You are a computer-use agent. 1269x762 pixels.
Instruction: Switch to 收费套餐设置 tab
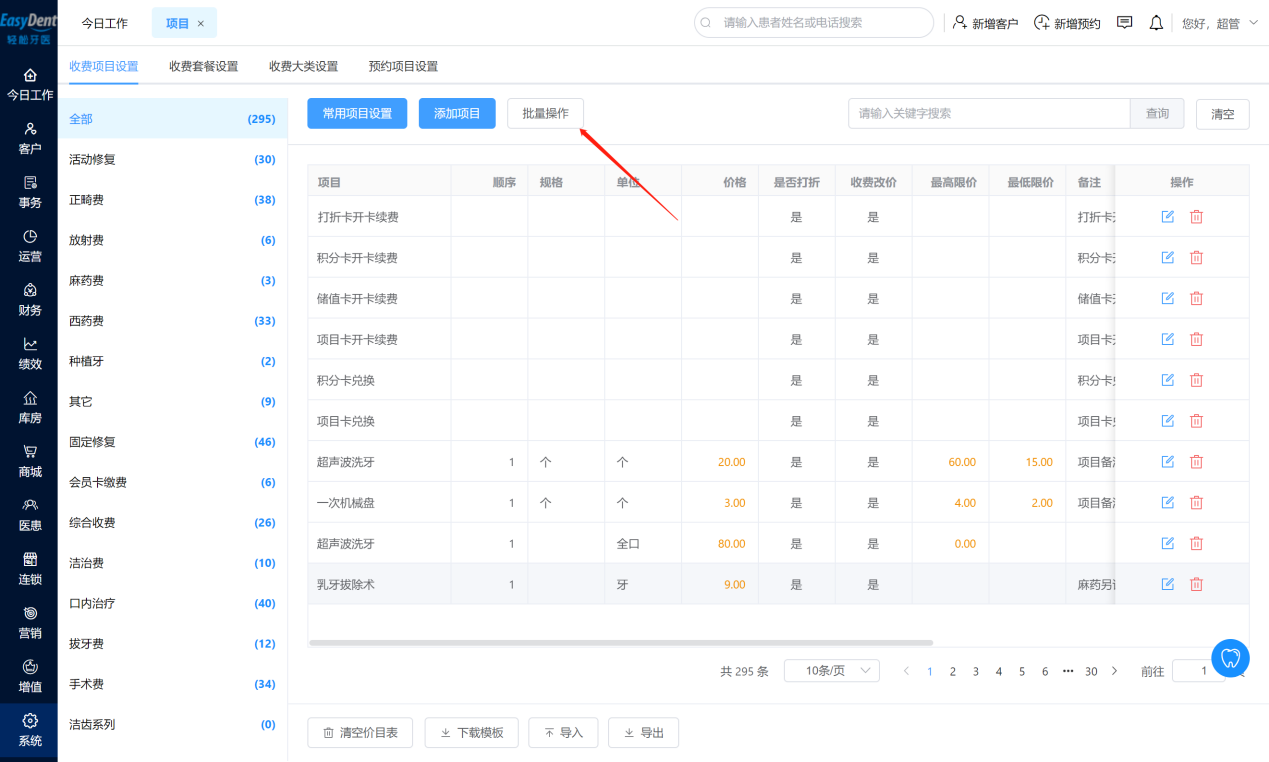(x=204, y=67)
